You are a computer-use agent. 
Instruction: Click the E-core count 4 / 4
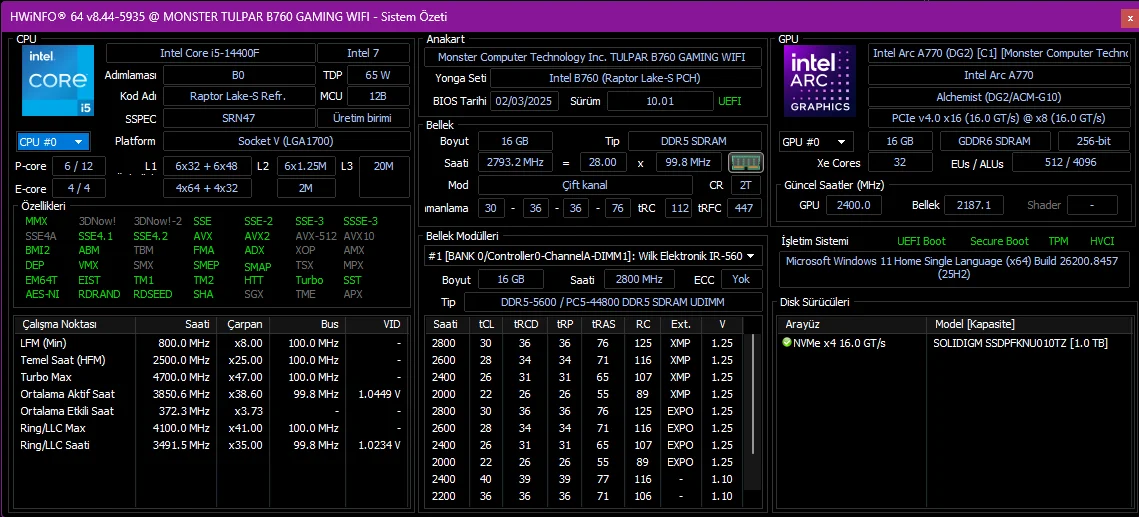[x=78, y=189]
